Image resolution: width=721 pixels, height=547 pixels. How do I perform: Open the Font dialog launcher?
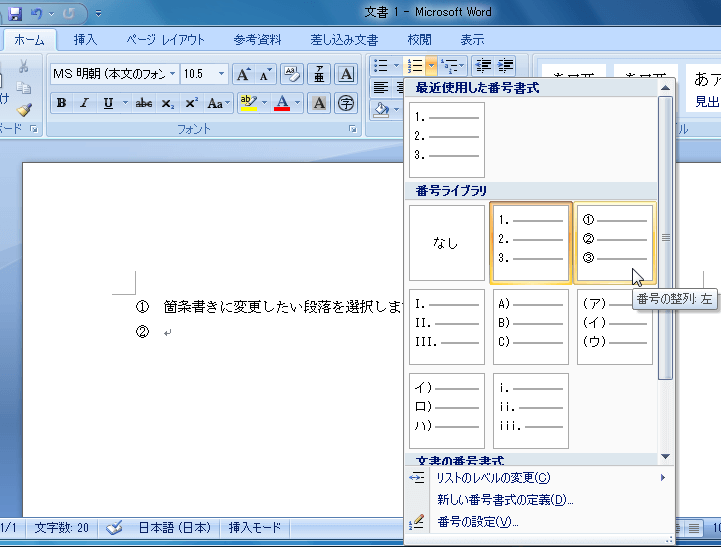(353, 130)
